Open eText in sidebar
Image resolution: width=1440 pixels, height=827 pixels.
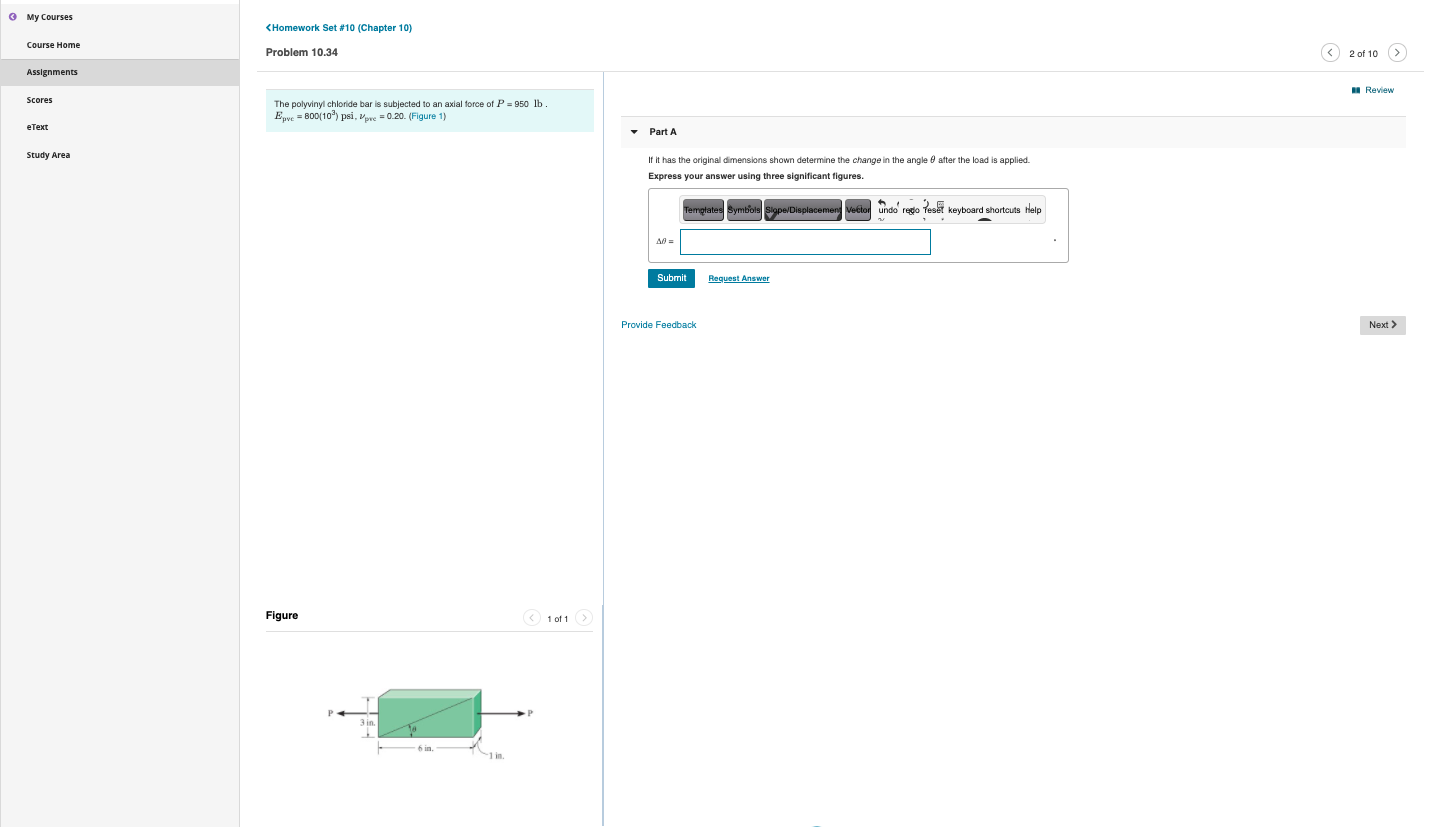click(x=38, y=127)
